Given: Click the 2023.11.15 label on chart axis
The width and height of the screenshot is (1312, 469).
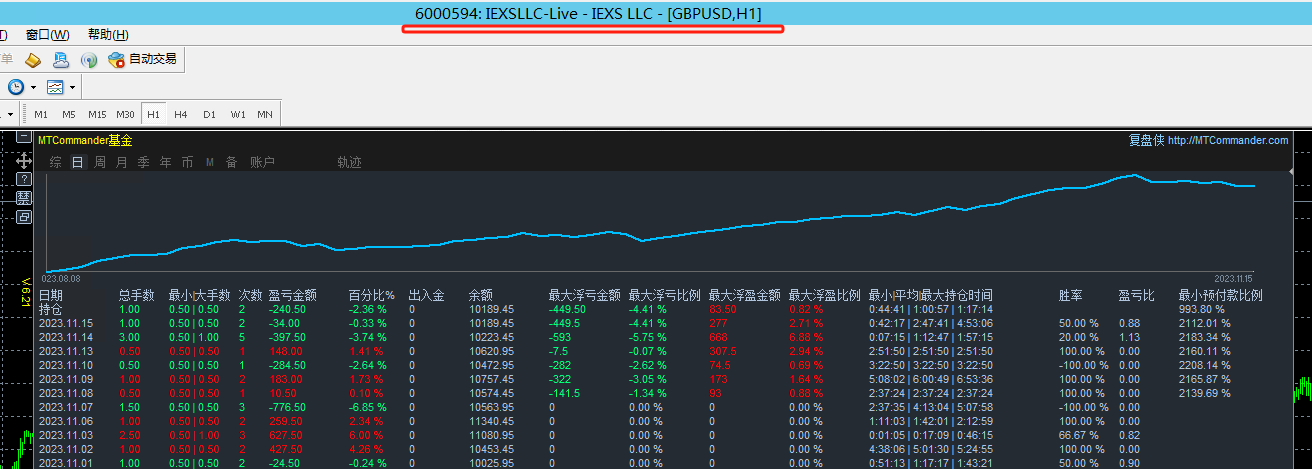Looking at the screenshot, I should [1234, 278].
